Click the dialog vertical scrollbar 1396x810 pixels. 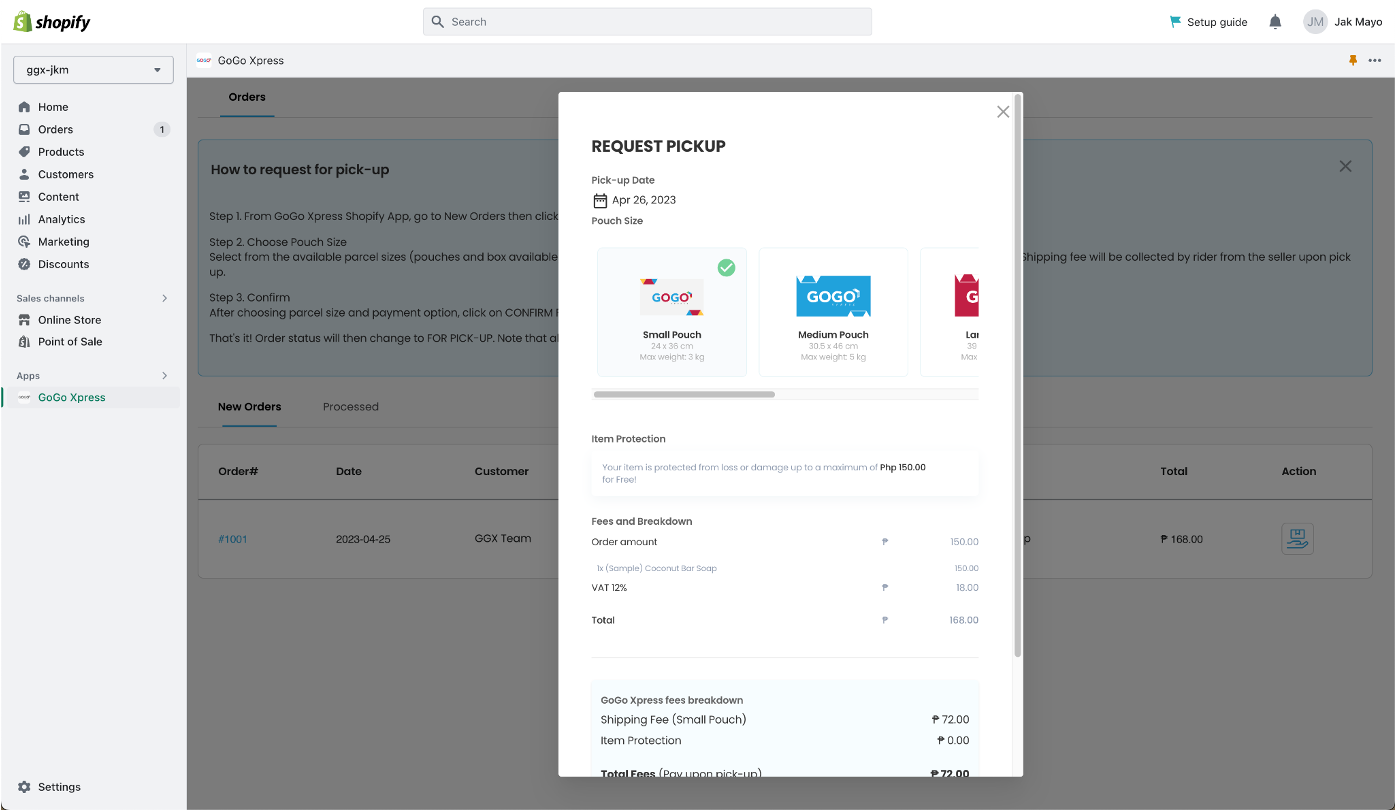coord(1018,375)
